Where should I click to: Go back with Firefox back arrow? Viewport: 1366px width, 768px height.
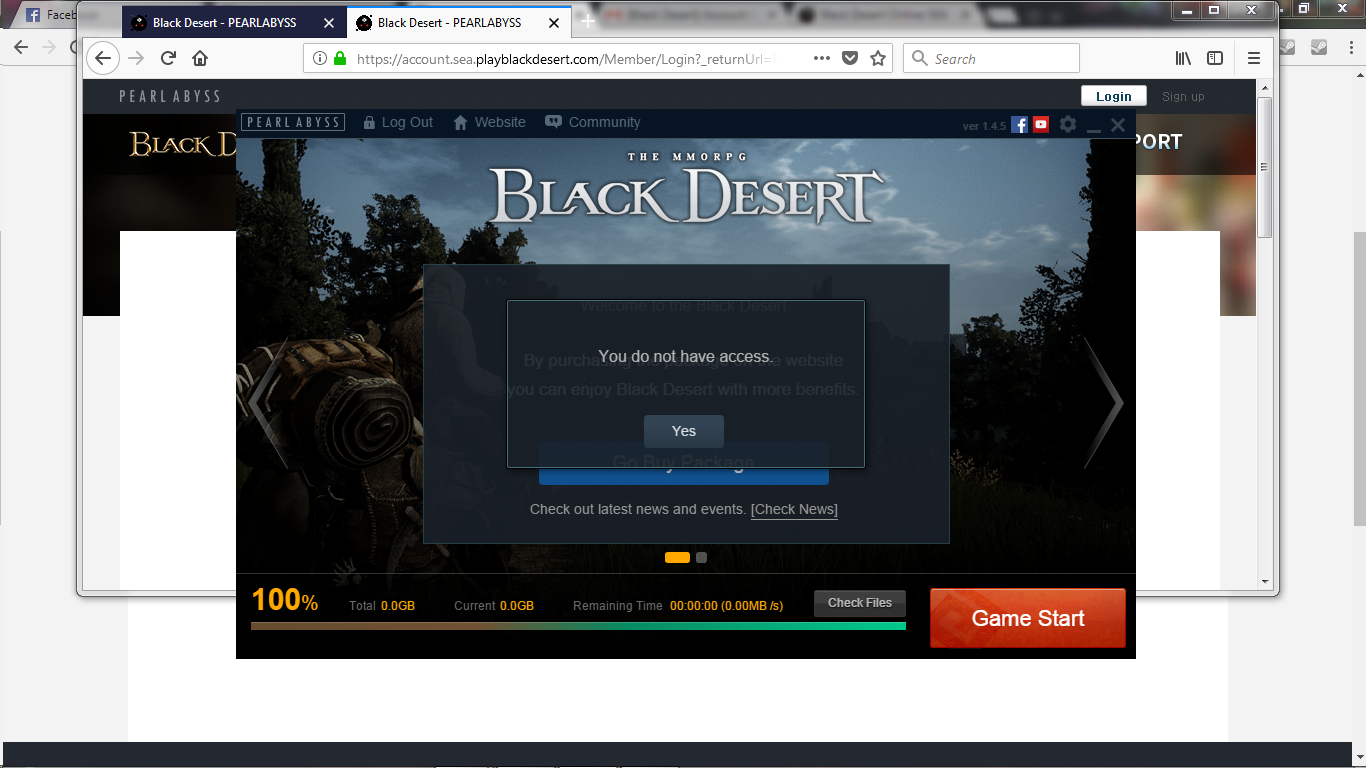tap(103, 58)
